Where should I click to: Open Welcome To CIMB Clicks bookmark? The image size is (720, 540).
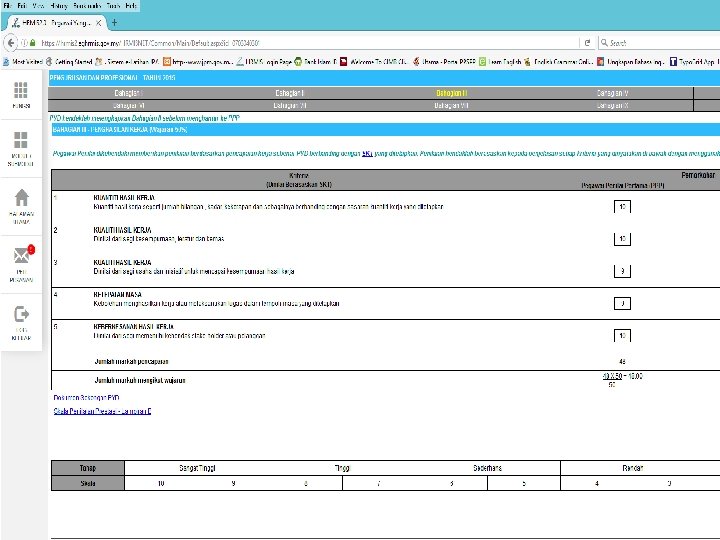point(374,62)
